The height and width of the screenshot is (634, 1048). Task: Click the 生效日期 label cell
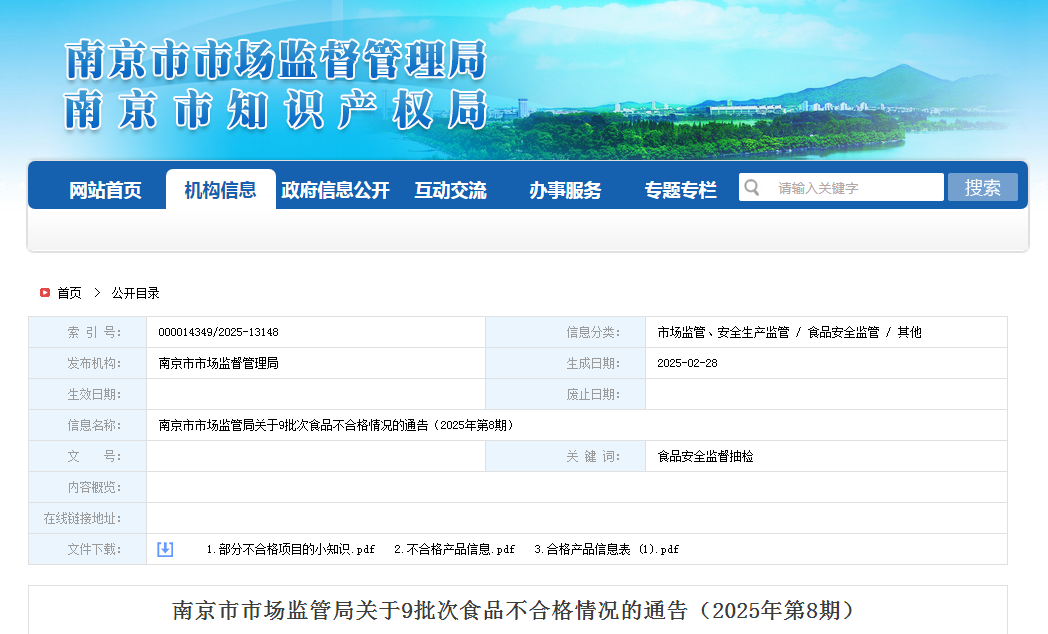[x=88, y=394]
